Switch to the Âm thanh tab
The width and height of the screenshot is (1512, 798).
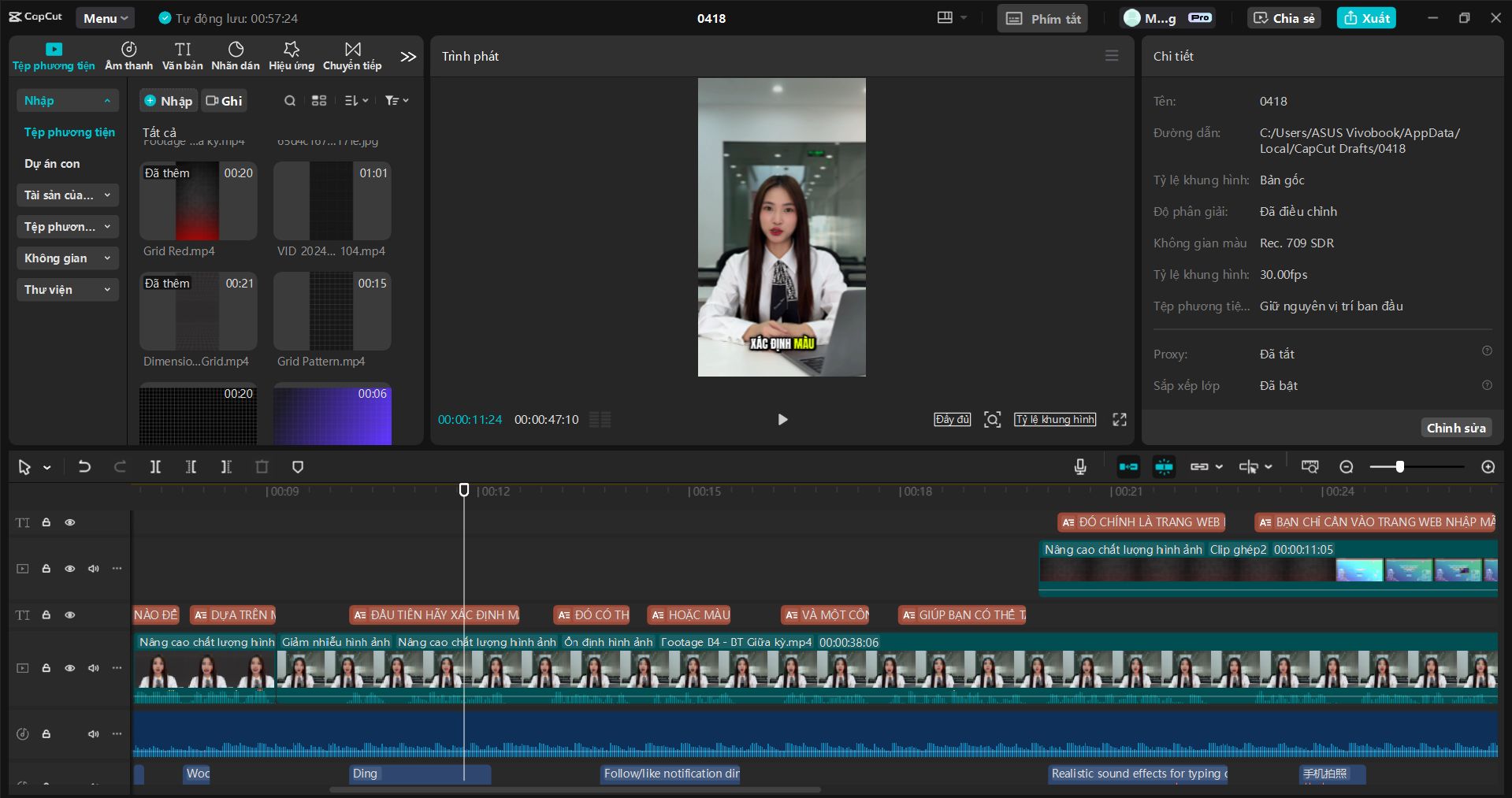point(129,57)
